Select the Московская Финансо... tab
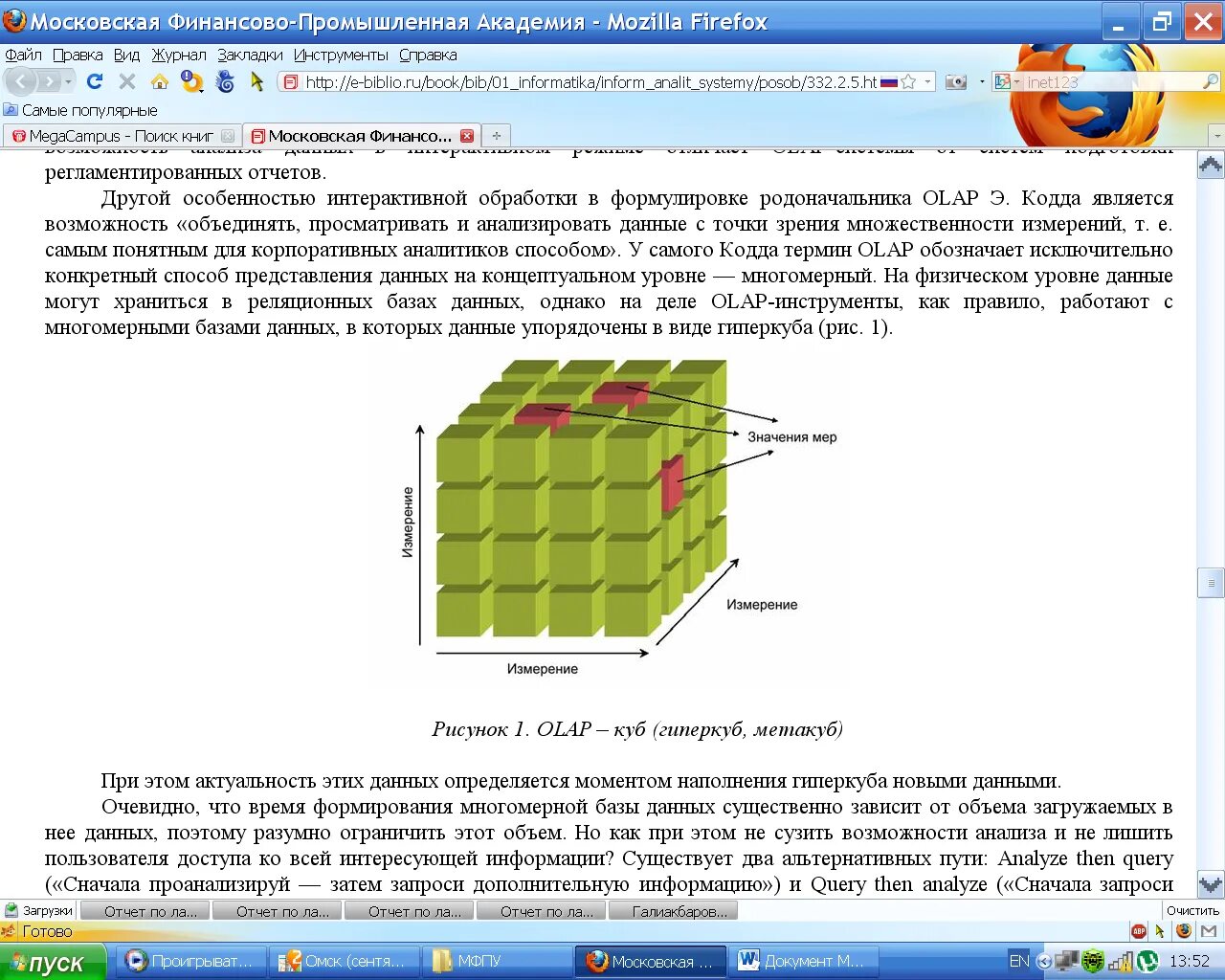Screen dimensions: 1225x980 pyautogui.click(x=361, y=136)
